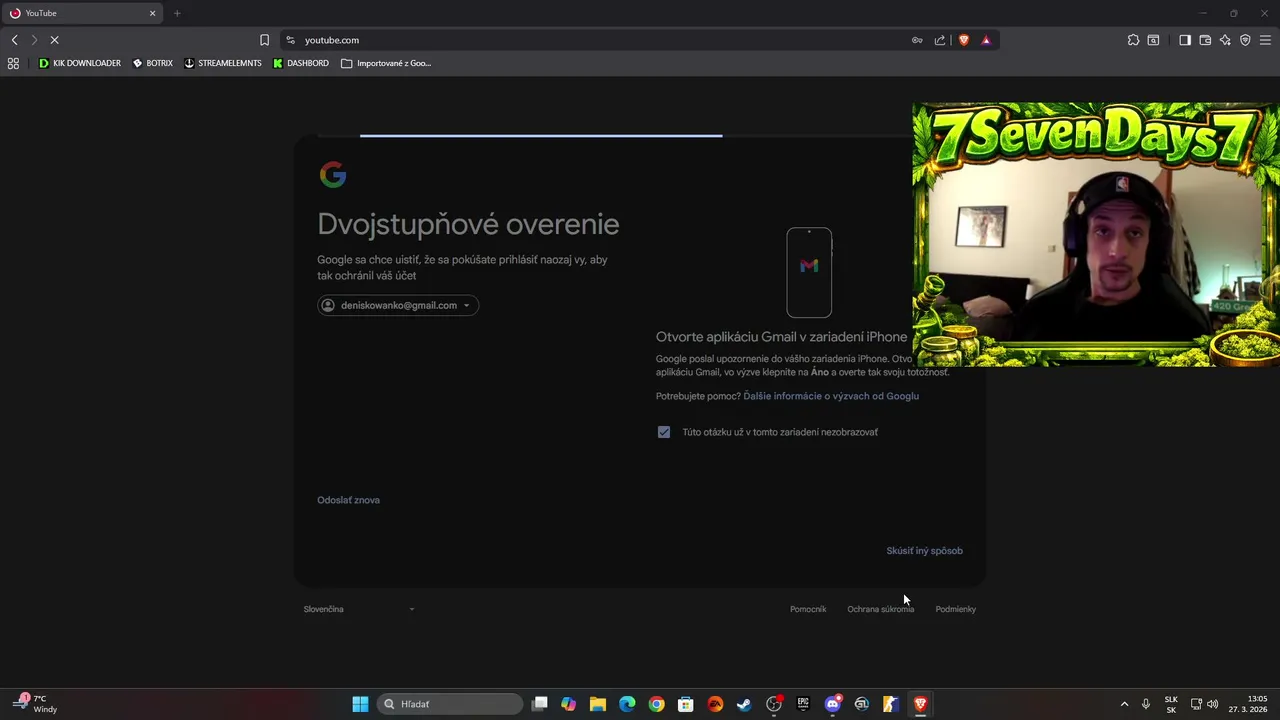Open the Importované z Goo... bookmarks folder
This screenshot has height=720, width=1280.
pos(386,63)
